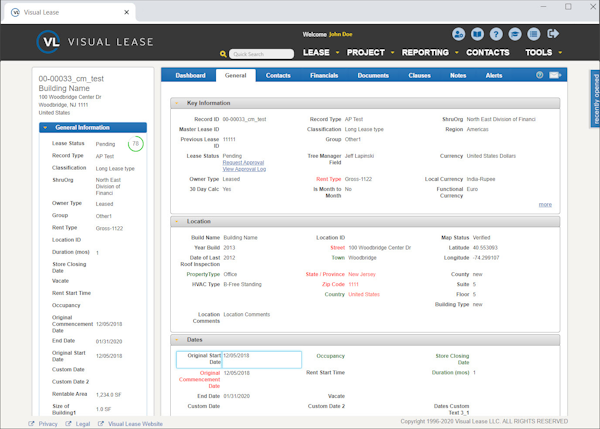Click the Quick Search magnifier icon
The width and height of the screenshot is (600, 429).
(x=223, y=54)
